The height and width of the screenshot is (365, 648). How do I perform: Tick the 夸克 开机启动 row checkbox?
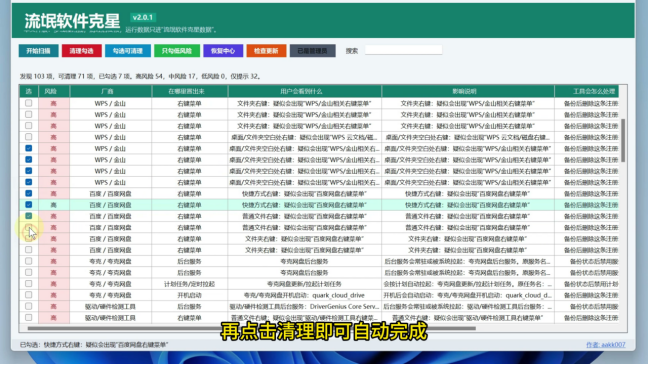[x=29, y=295]
